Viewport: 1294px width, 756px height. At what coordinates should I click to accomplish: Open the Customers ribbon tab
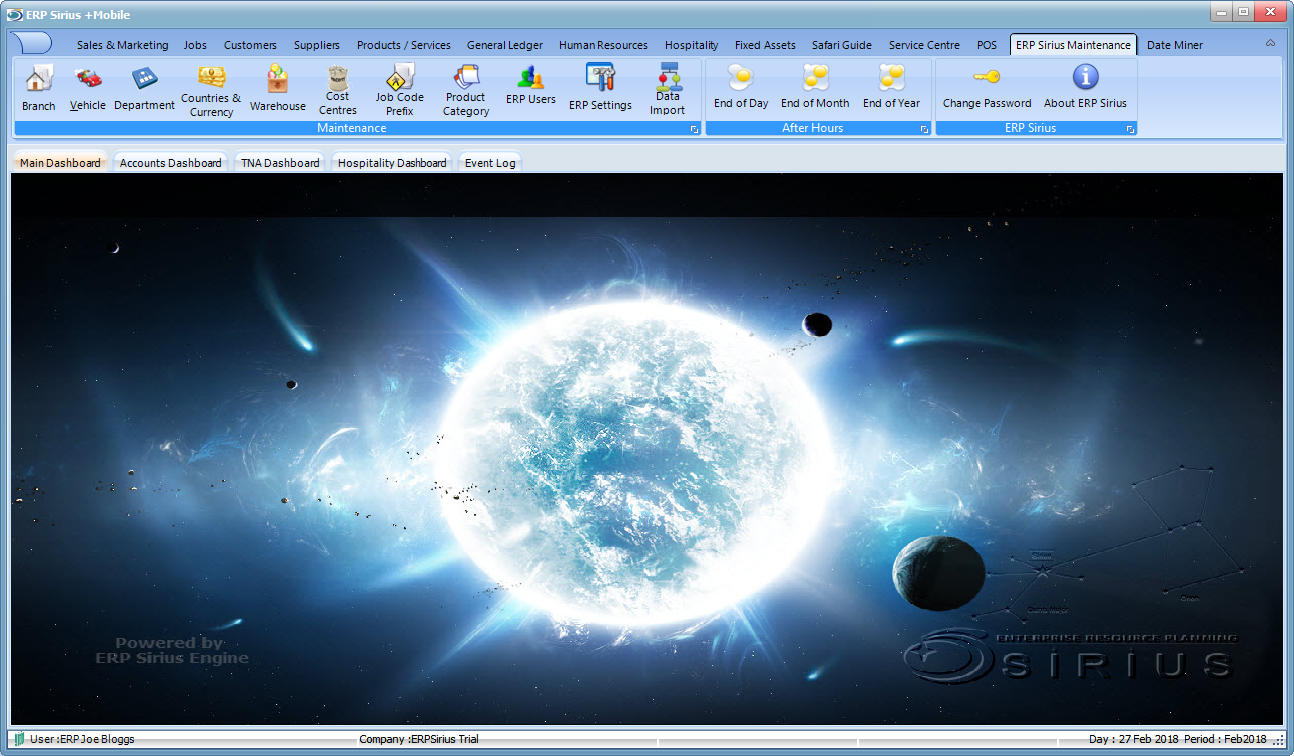click(x=250, y=45)
